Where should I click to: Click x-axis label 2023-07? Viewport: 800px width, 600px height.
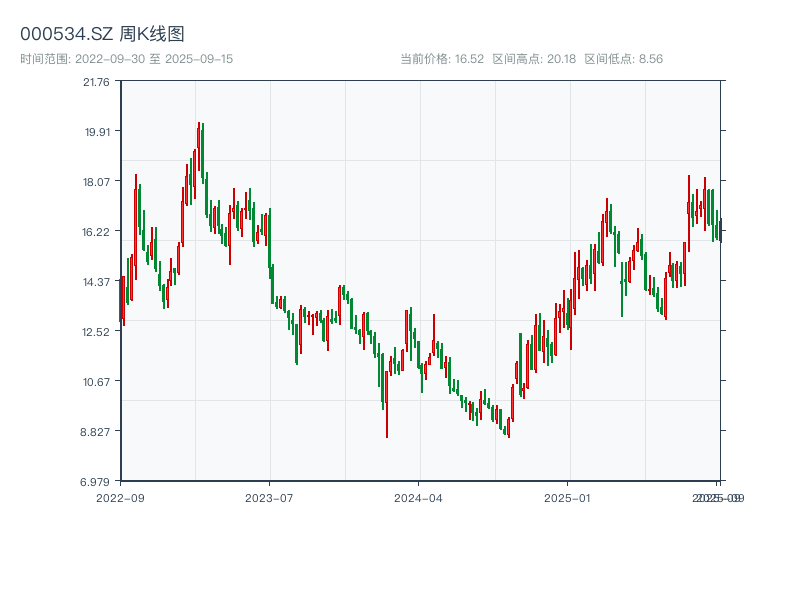tap(269, 498)
